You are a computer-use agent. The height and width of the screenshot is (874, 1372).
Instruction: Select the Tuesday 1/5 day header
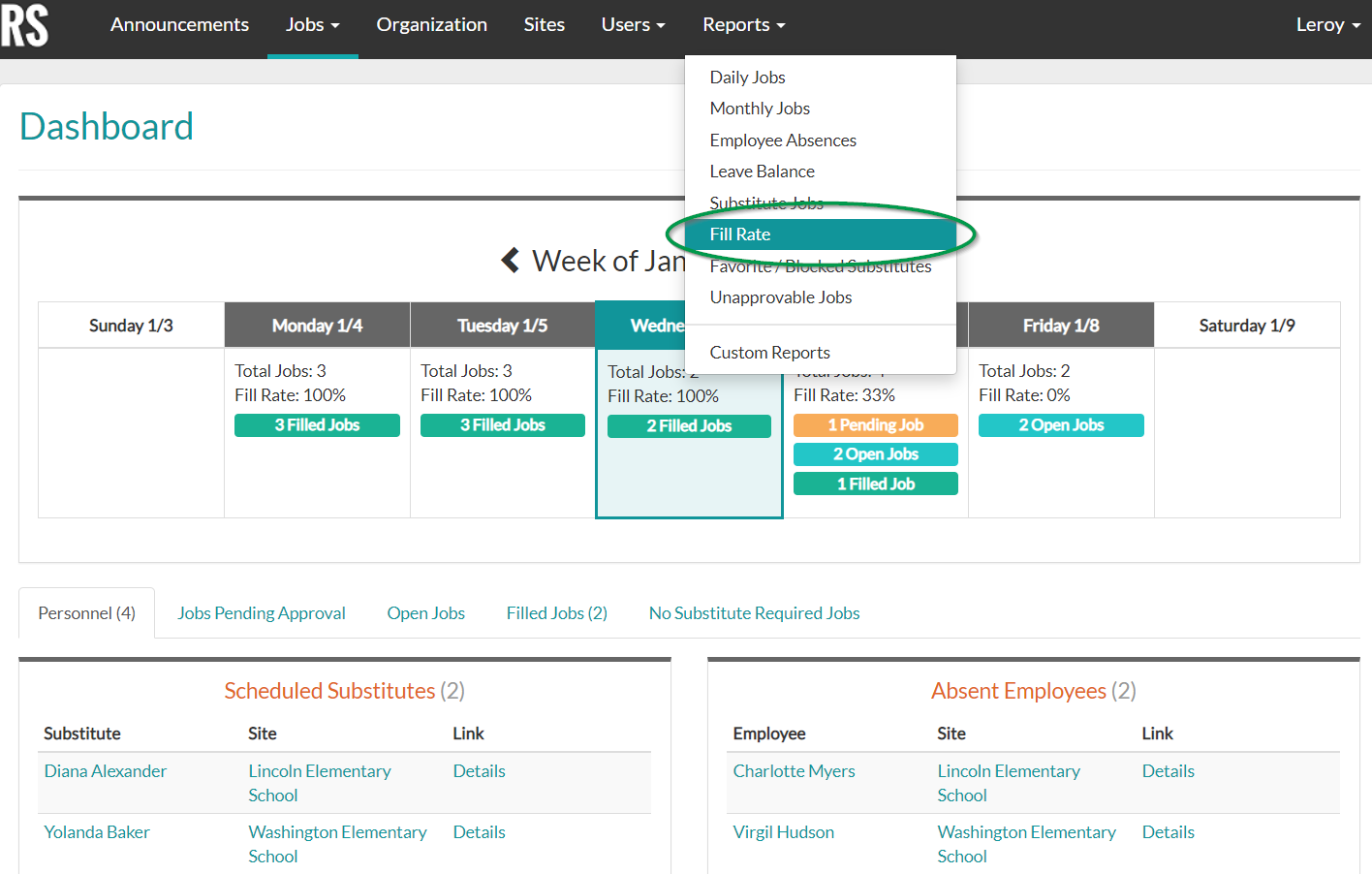point(502,326)
